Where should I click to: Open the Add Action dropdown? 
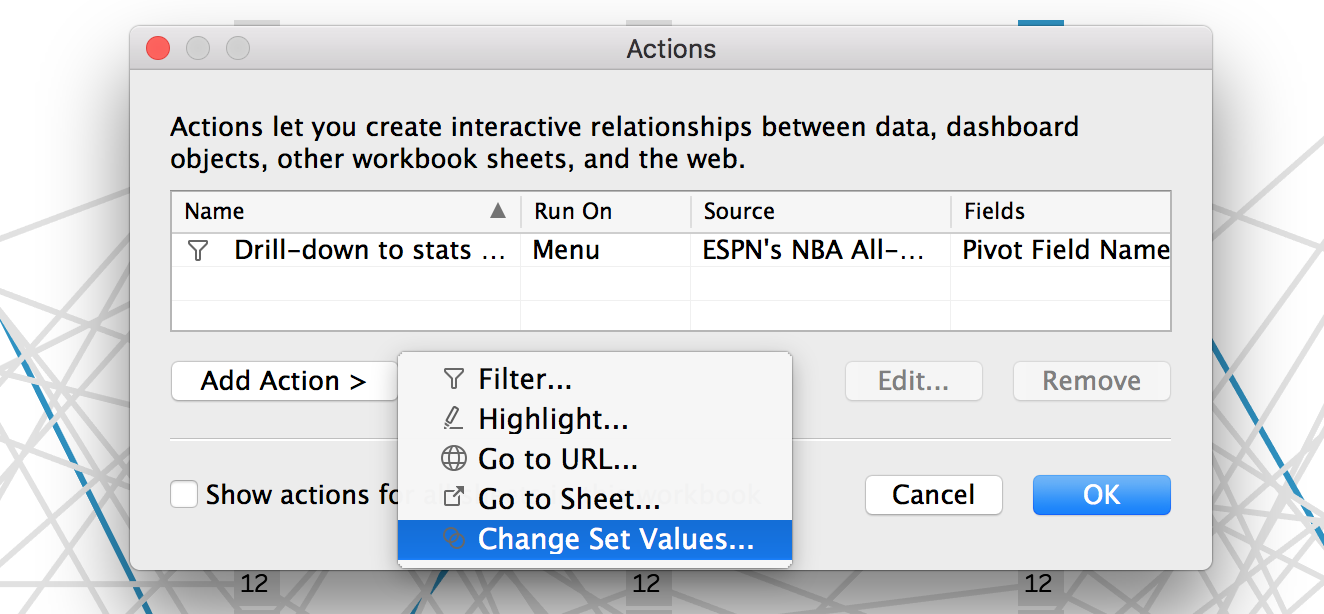tap(284, 380)
